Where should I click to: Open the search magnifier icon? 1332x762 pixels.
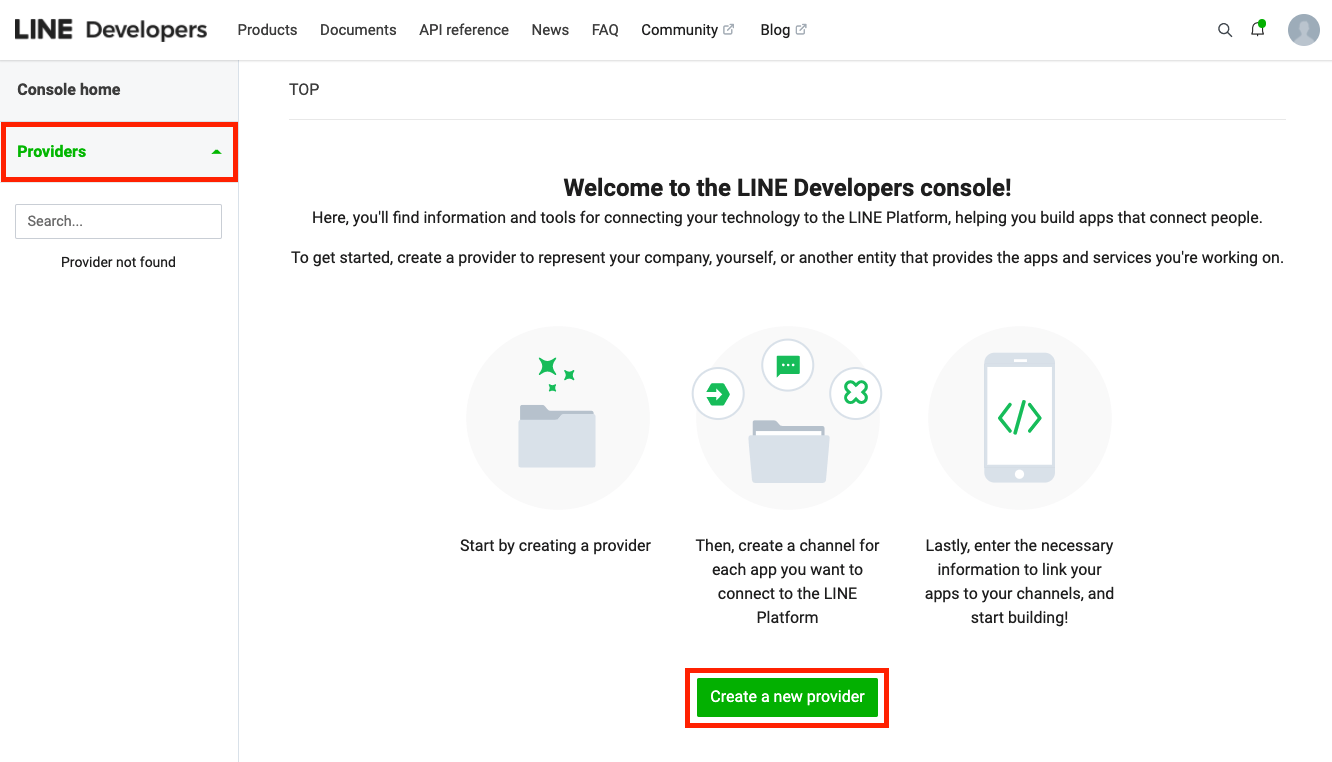point(1225,30)
